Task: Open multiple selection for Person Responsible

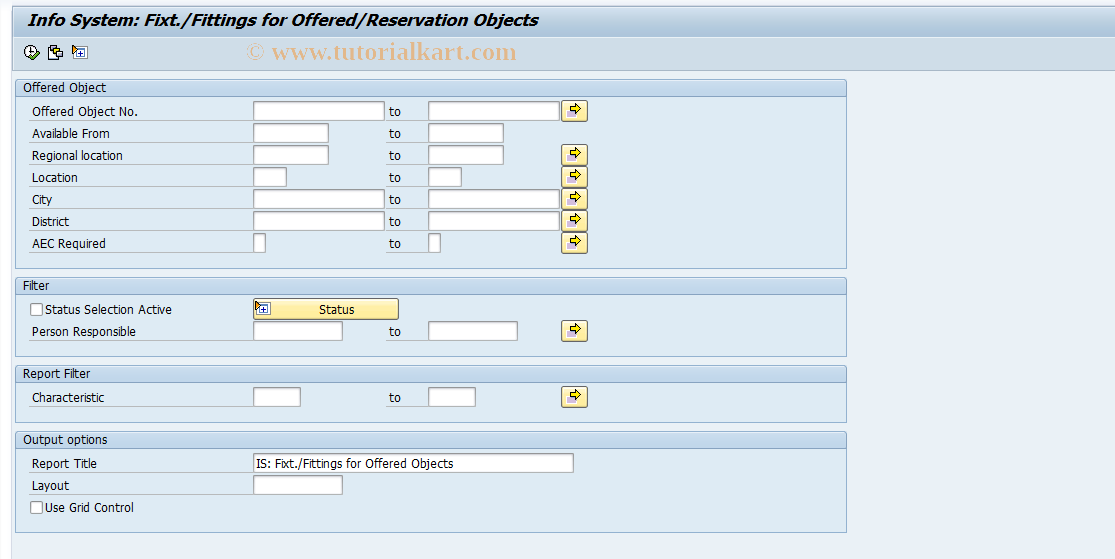Action: pyautogui.click(x=575, y=331)
